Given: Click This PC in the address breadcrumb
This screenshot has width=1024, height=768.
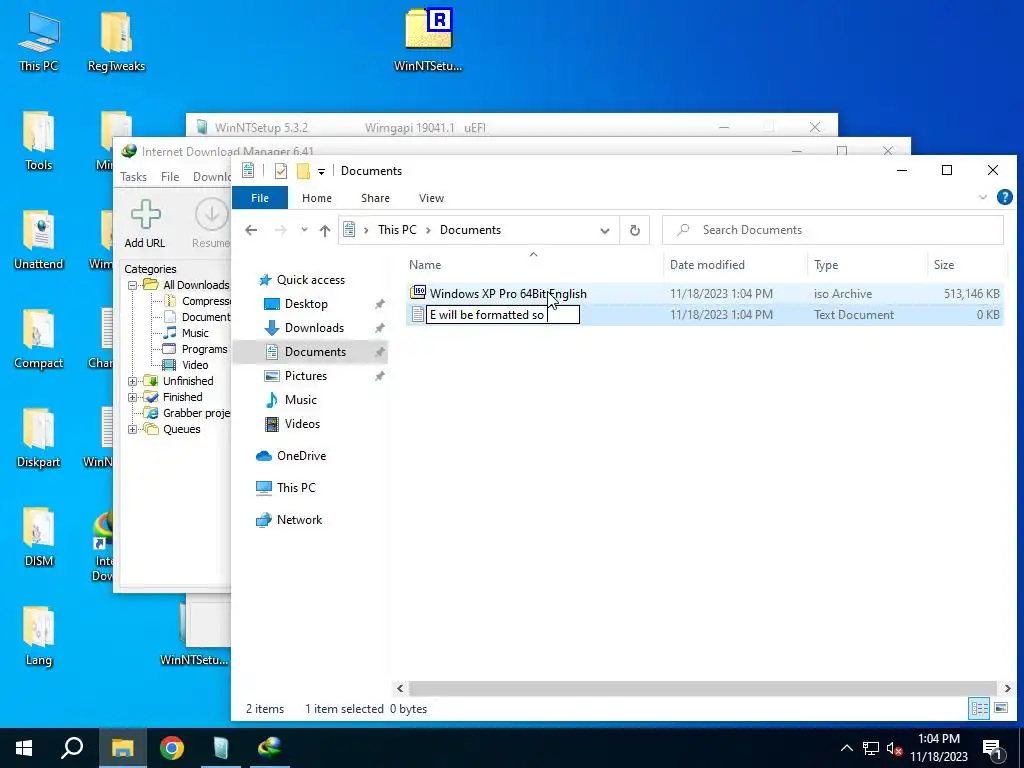Looking at the screenshot, I should [x=397, y=230].
